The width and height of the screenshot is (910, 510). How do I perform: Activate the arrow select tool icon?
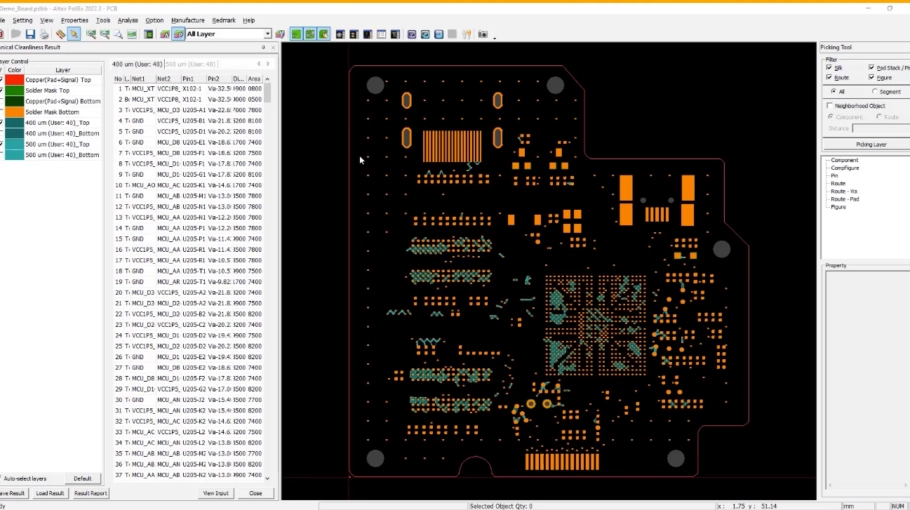74,34
